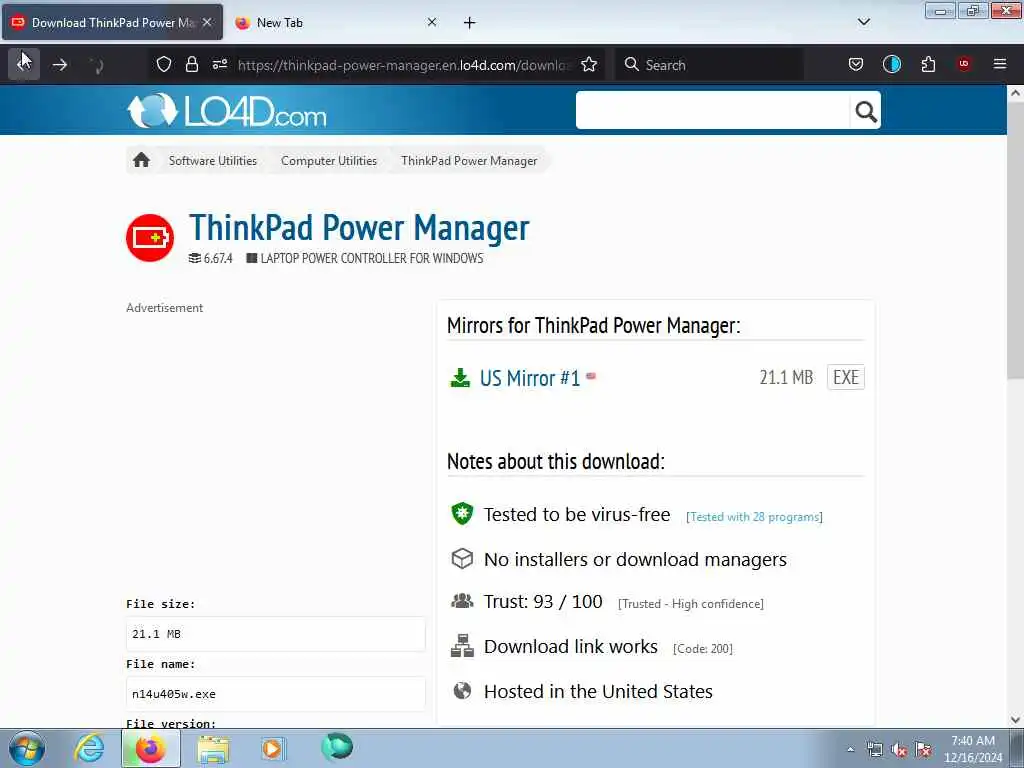This screenshot has width=1024, height=768.
Task: Click the 21.1 MB size next to US Mirror
Action: [786, 377]
